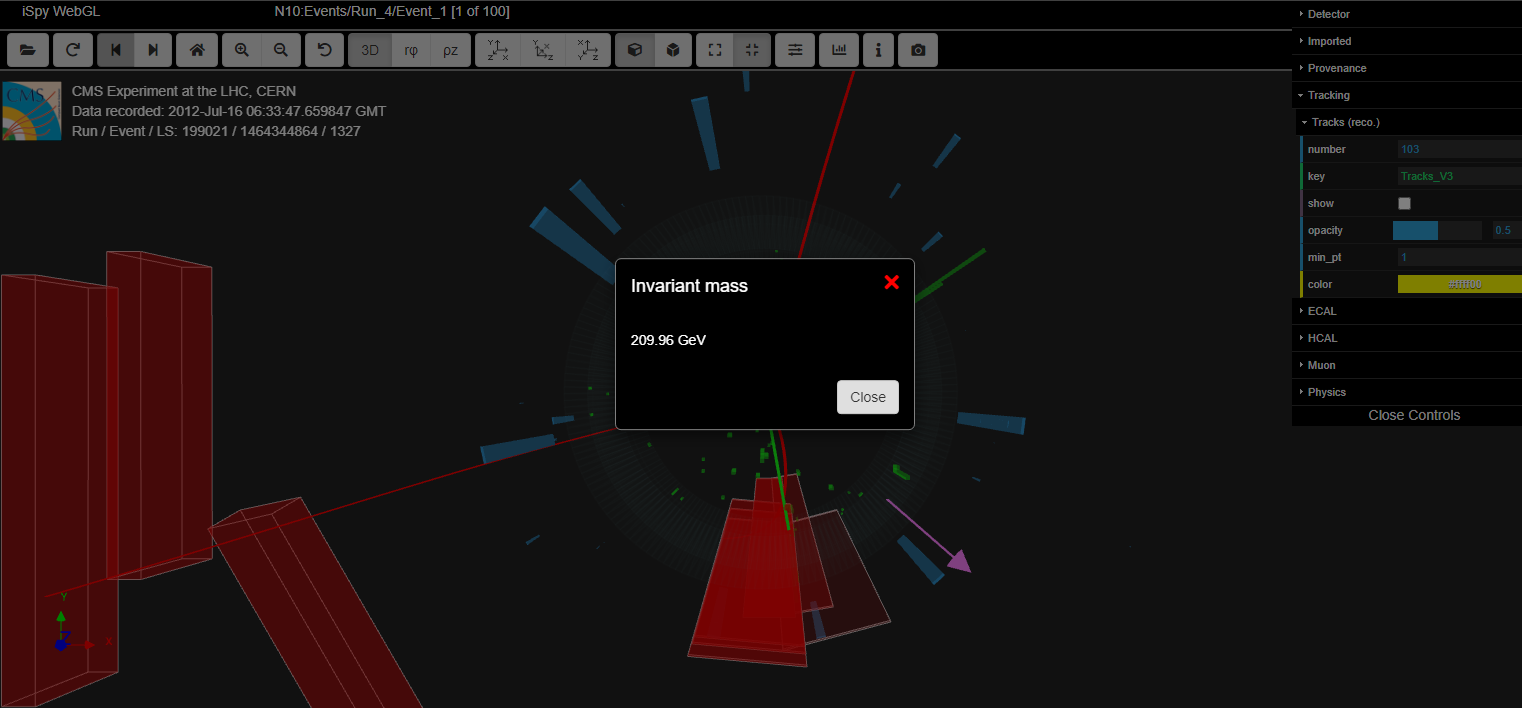Go to the next event

(x=152, y=50)
